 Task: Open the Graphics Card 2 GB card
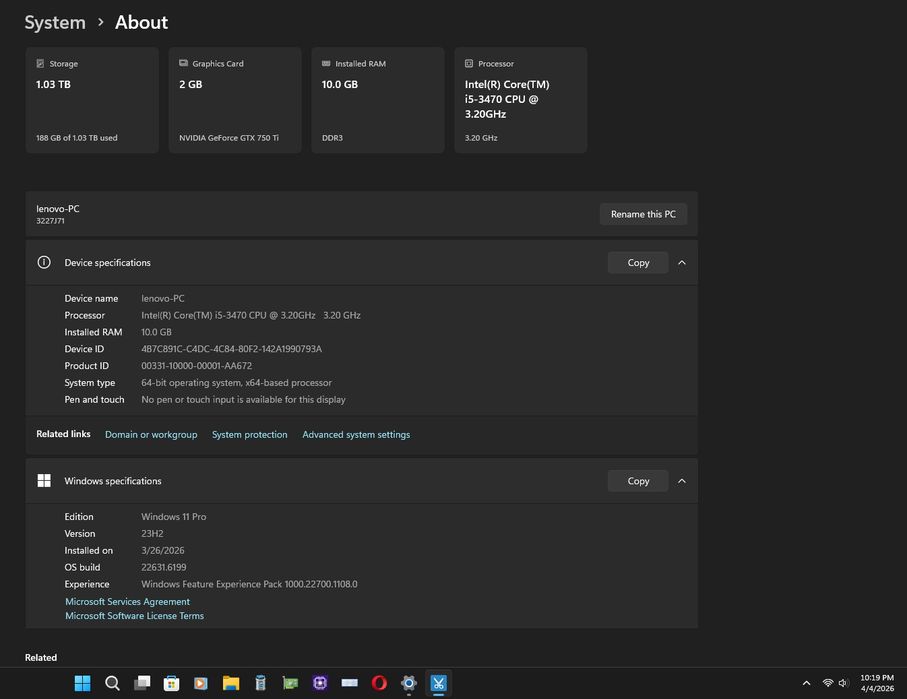tap(235, 100)
